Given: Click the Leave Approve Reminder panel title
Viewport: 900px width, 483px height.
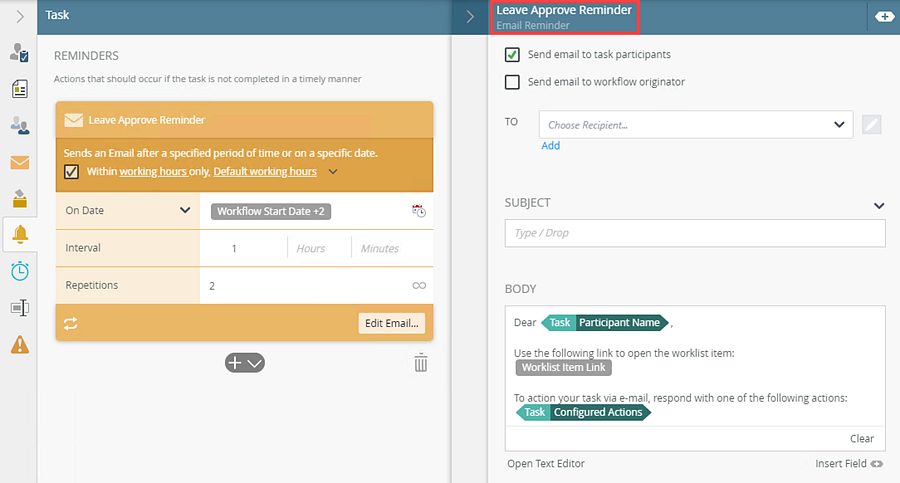Looking at the screenshot, I should click(564, 10).
